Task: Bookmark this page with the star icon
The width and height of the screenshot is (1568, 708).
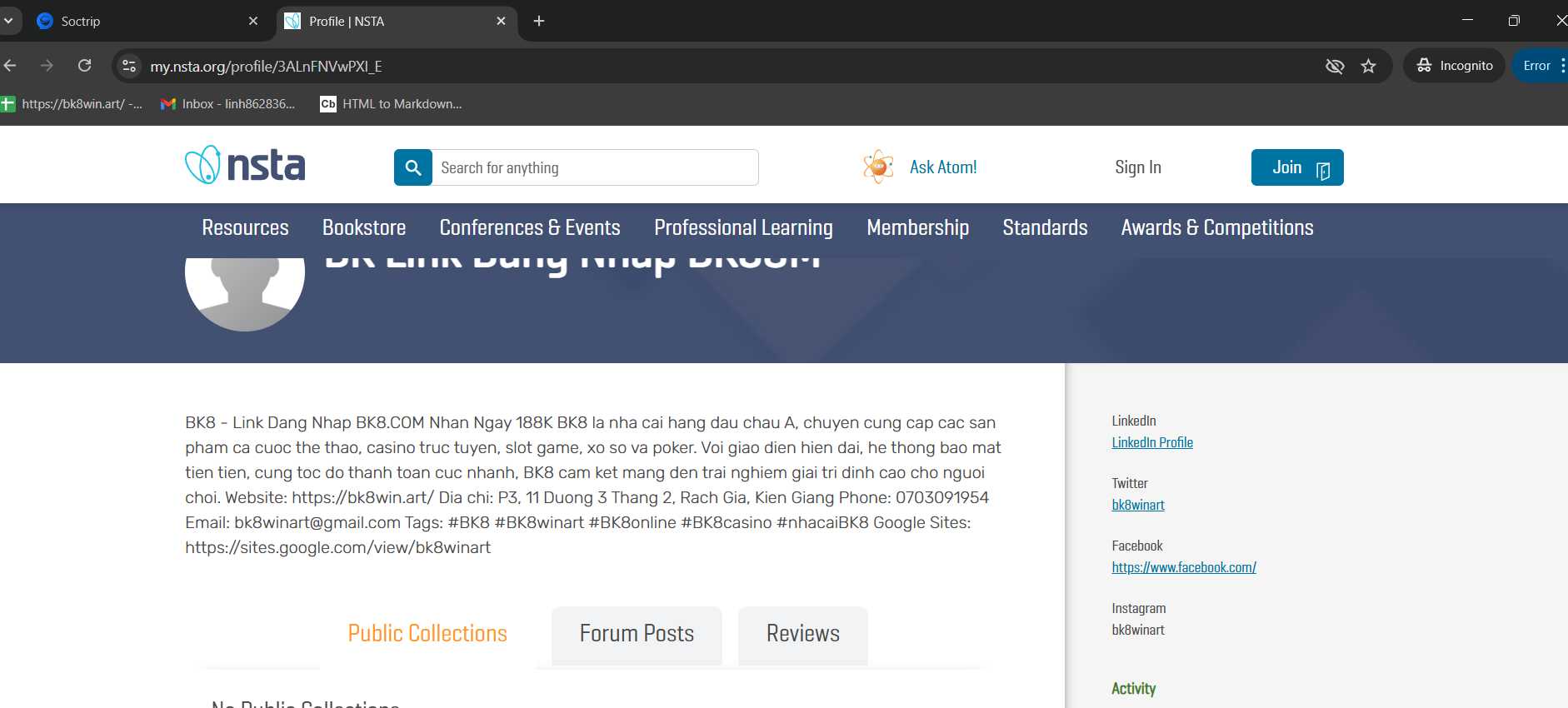Action: [x=1368, y=66]
